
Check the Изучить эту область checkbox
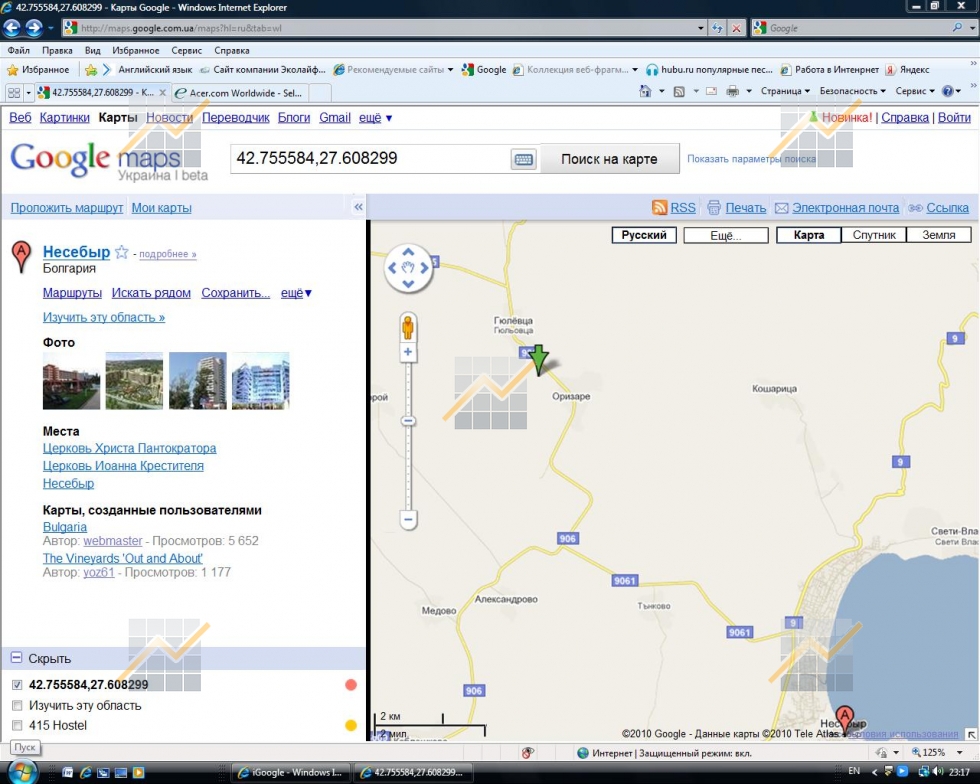tap(17, 706)
